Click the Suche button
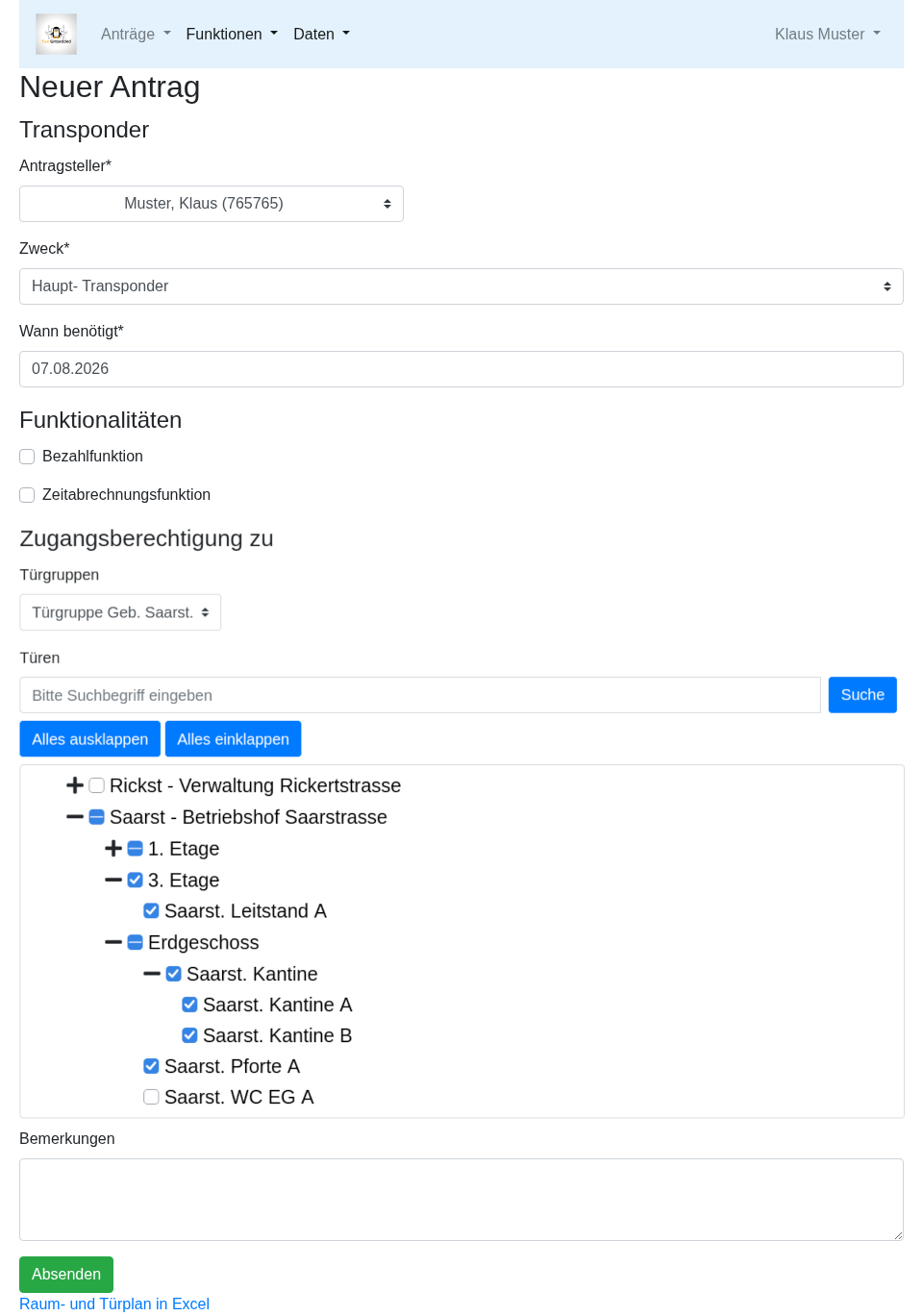The width and height of the screenshot is (923, 1316). coord(862,695)
